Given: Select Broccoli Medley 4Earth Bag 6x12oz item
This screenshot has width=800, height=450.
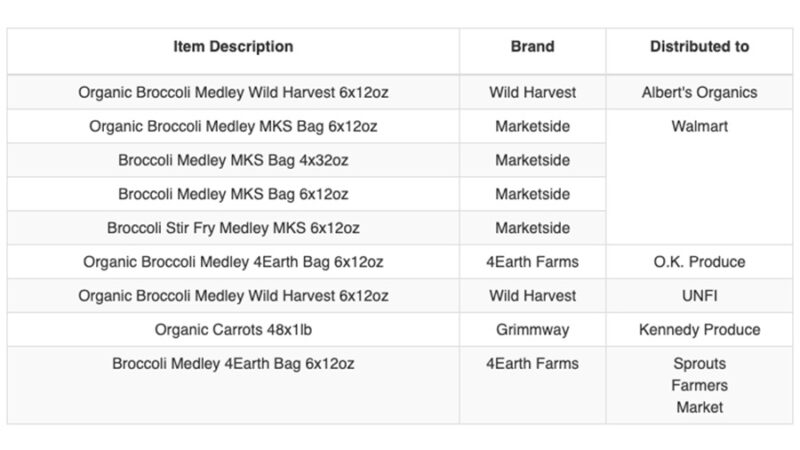Looking at the screenshot, I should pyautogui.click(x=233, y=363).
